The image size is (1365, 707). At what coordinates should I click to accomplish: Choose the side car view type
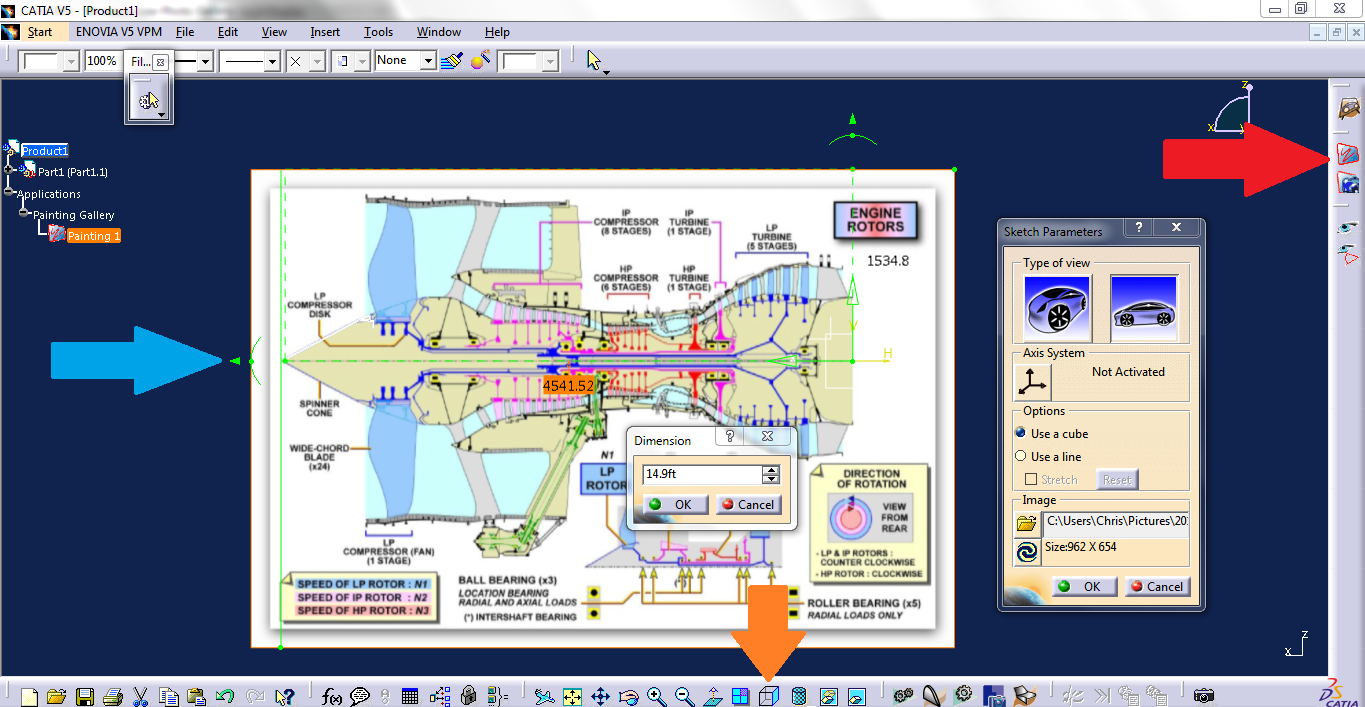1144,308
